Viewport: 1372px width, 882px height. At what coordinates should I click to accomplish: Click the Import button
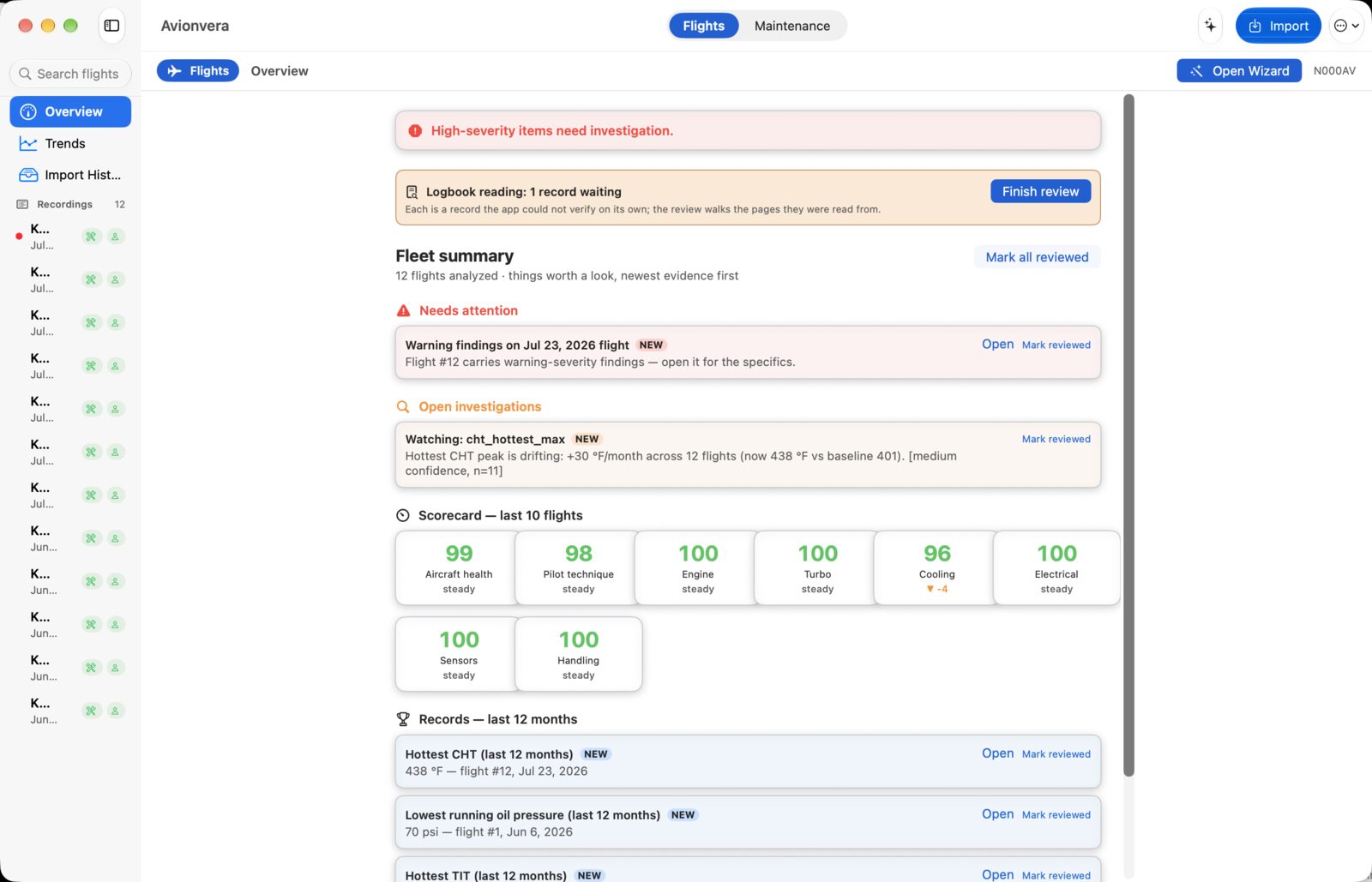click(x=1278, y=26)
